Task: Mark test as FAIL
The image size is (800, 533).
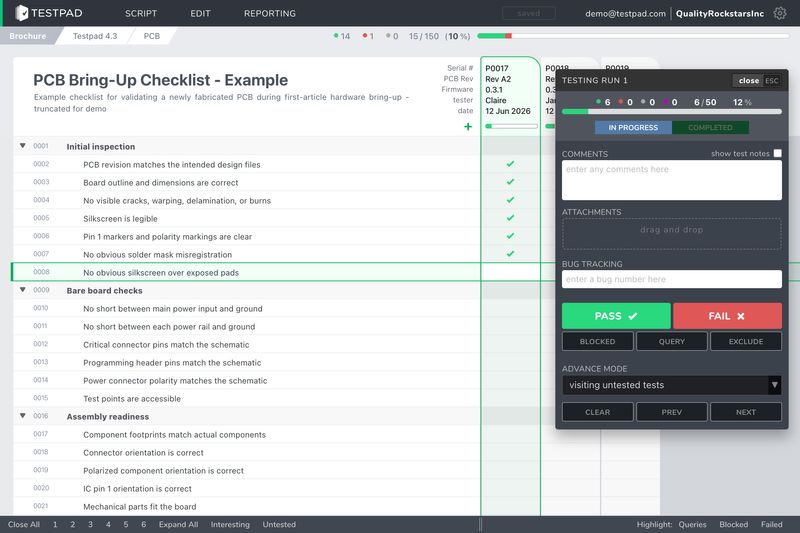Action: [x=727, y=316]
